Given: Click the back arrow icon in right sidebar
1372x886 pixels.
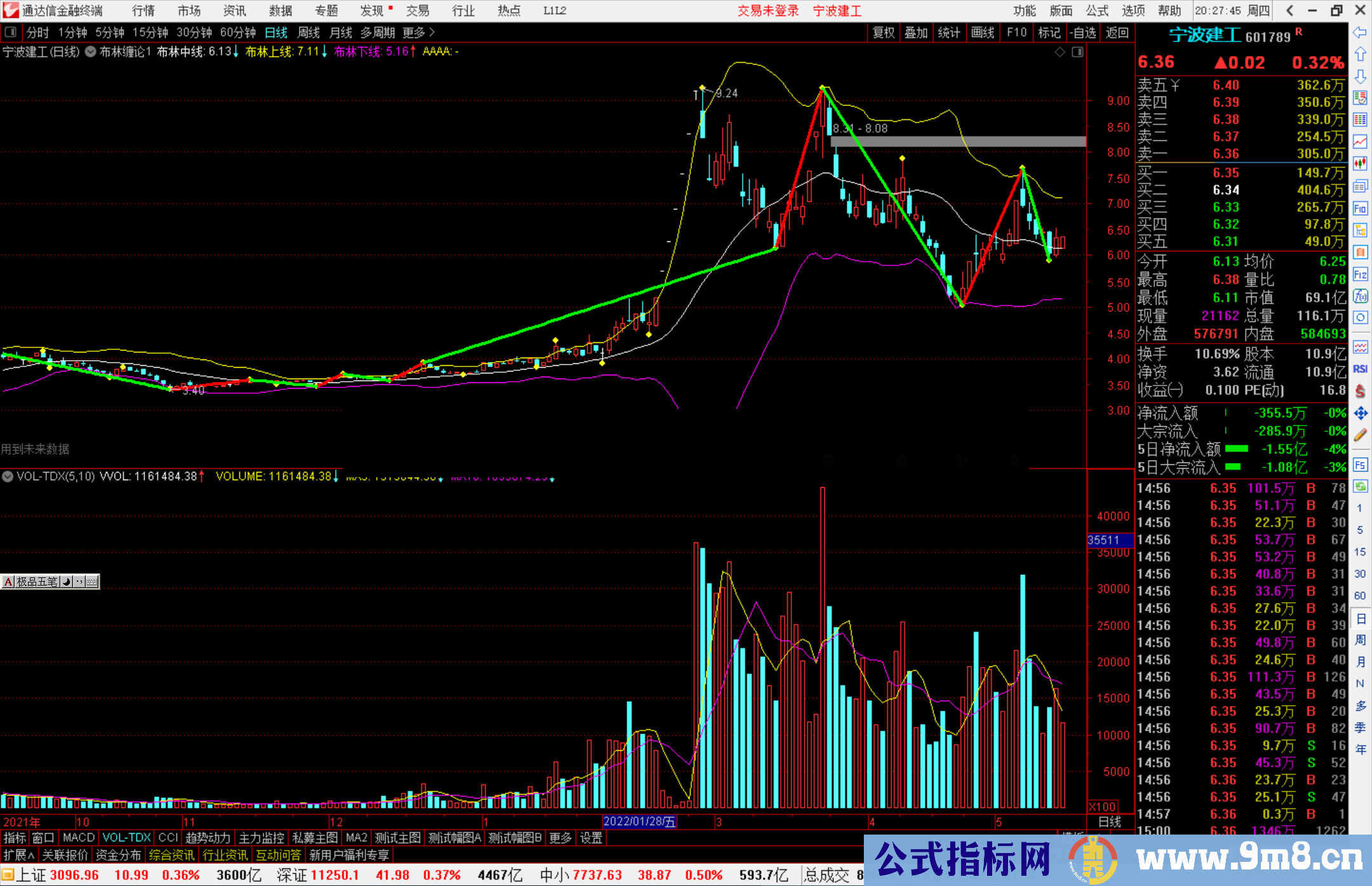Looking at the screenshot, I should (1360, 32).
